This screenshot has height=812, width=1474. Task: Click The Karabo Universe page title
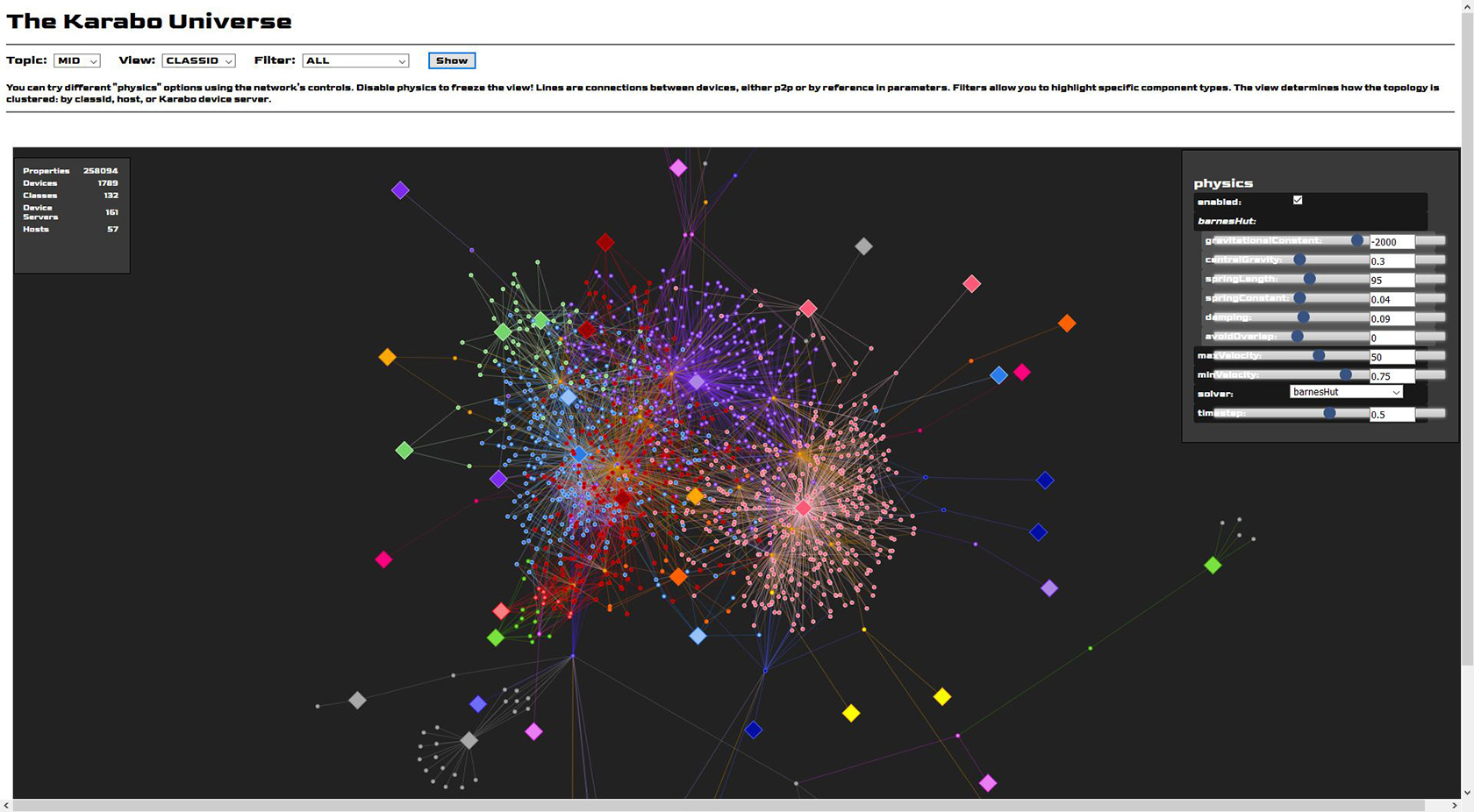(149, 21)
